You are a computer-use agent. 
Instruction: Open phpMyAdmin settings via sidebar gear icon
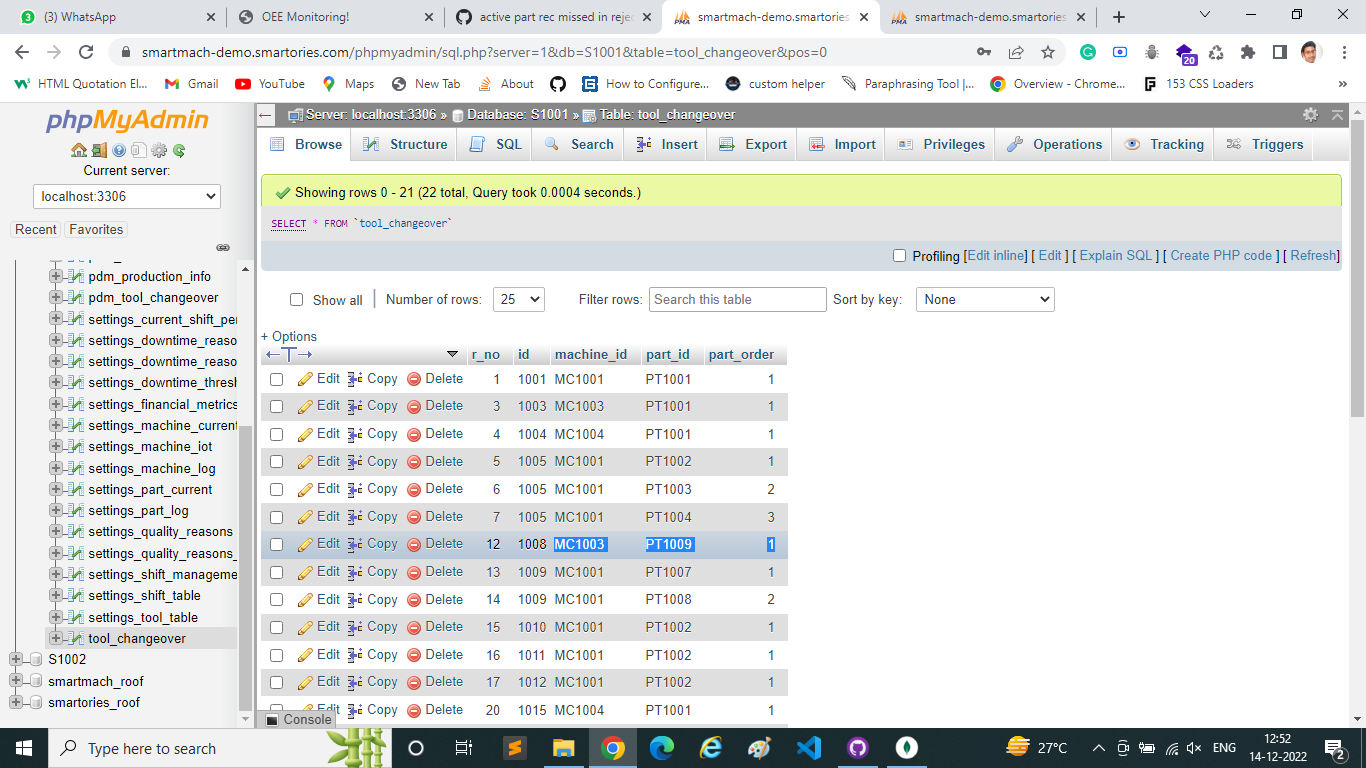159,152
